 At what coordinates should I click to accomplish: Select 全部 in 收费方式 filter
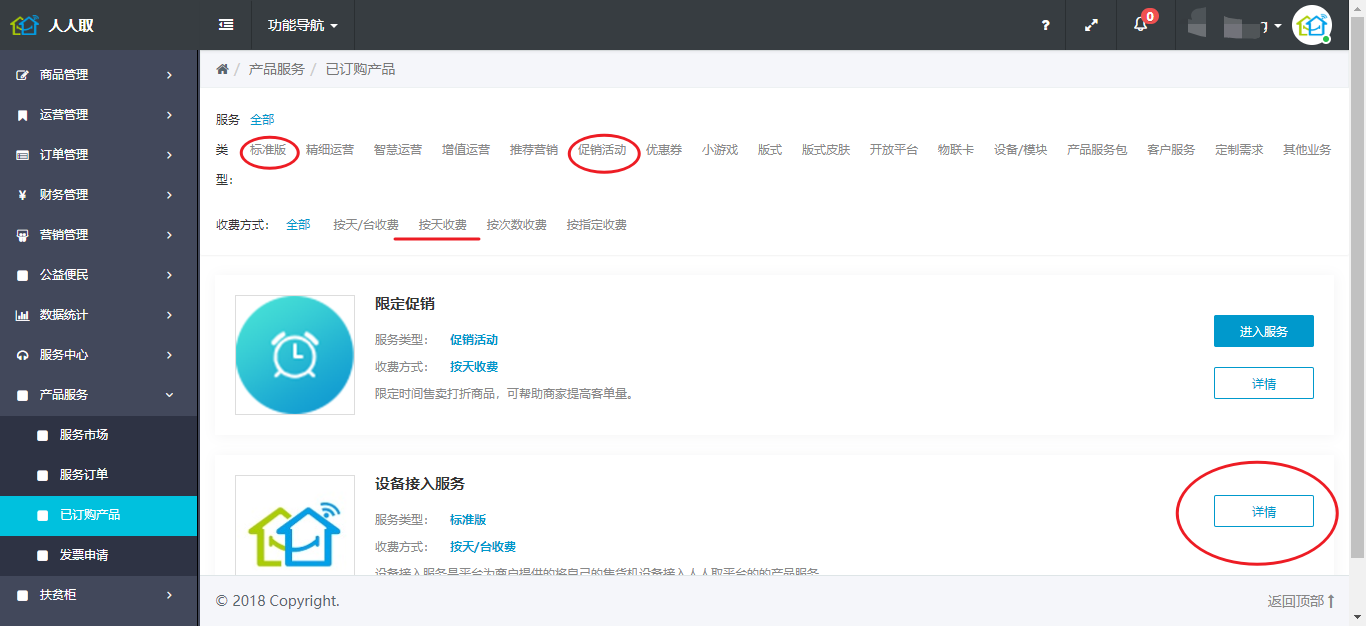[x=298, y=225]
